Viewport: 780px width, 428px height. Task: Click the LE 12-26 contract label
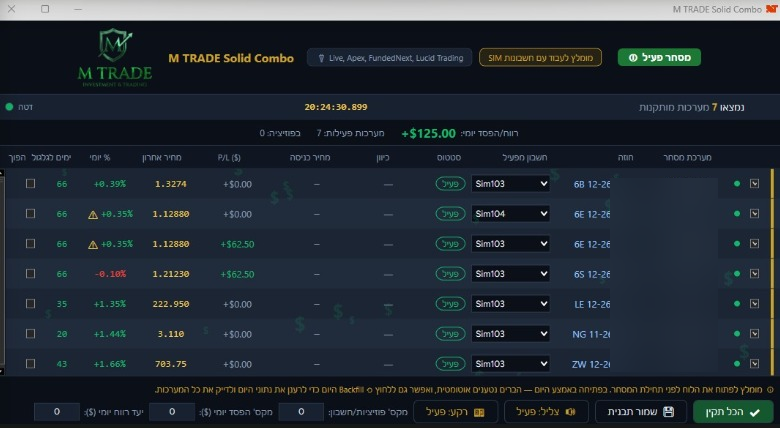click(x=592, y=304)
